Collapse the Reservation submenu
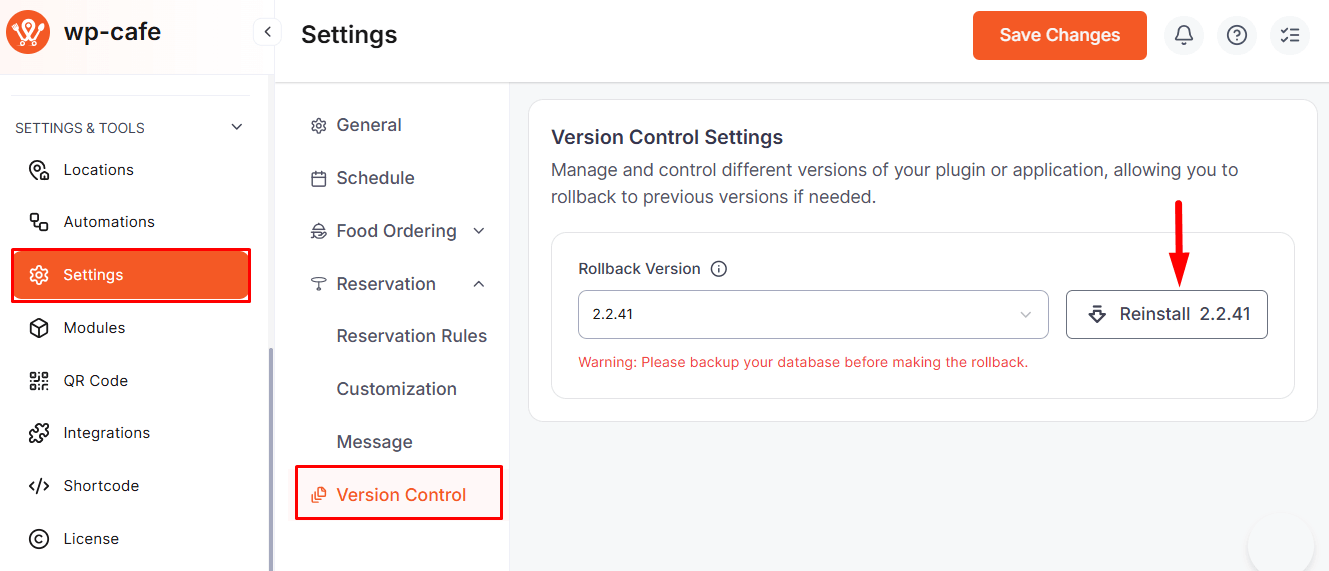 (x=479, y=284)
